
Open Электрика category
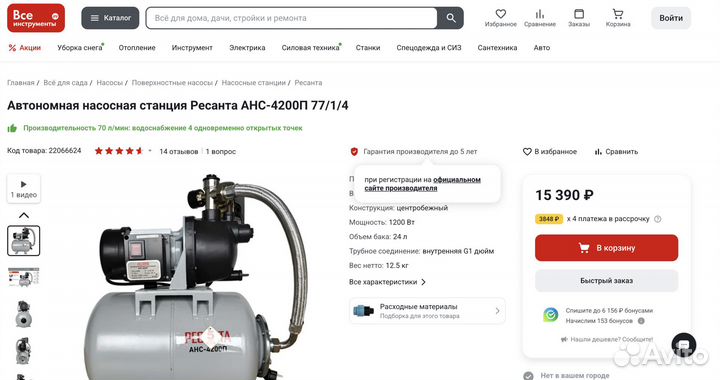247,48
